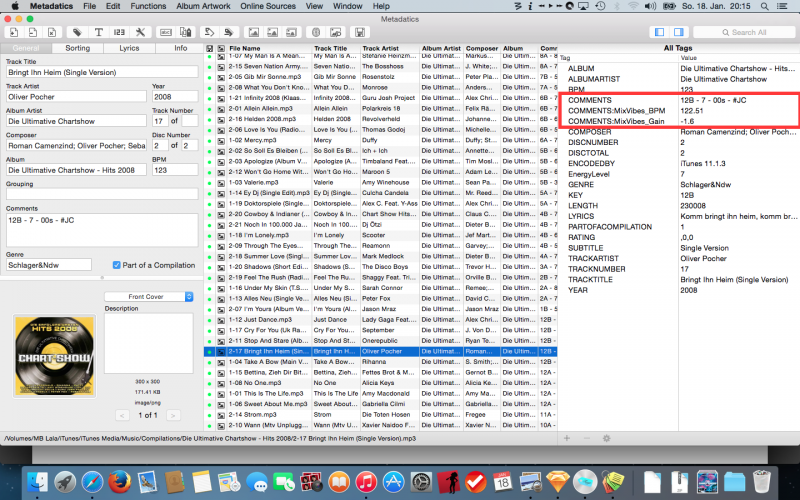This screenshot has width=800, height=500.
Task: Select the file 1-03 Valerie.mp3 row
Action: 380,182
